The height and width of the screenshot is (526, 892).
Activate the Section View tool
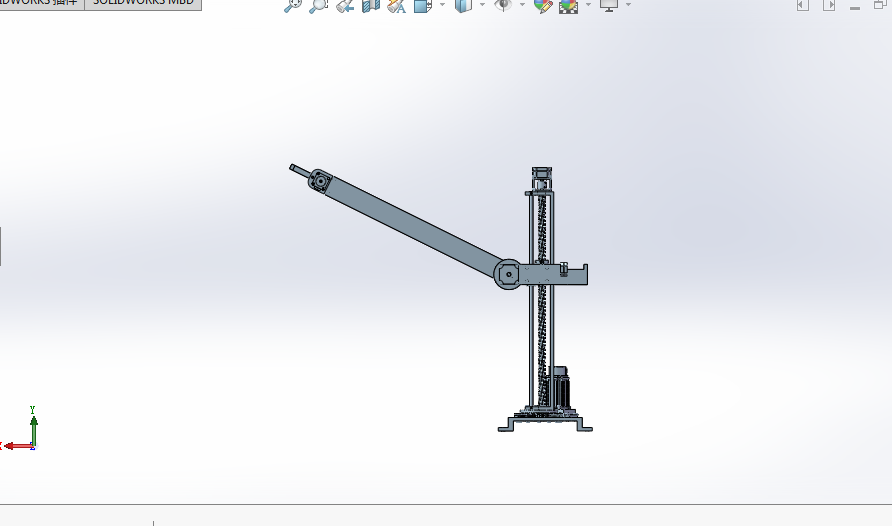371,6
